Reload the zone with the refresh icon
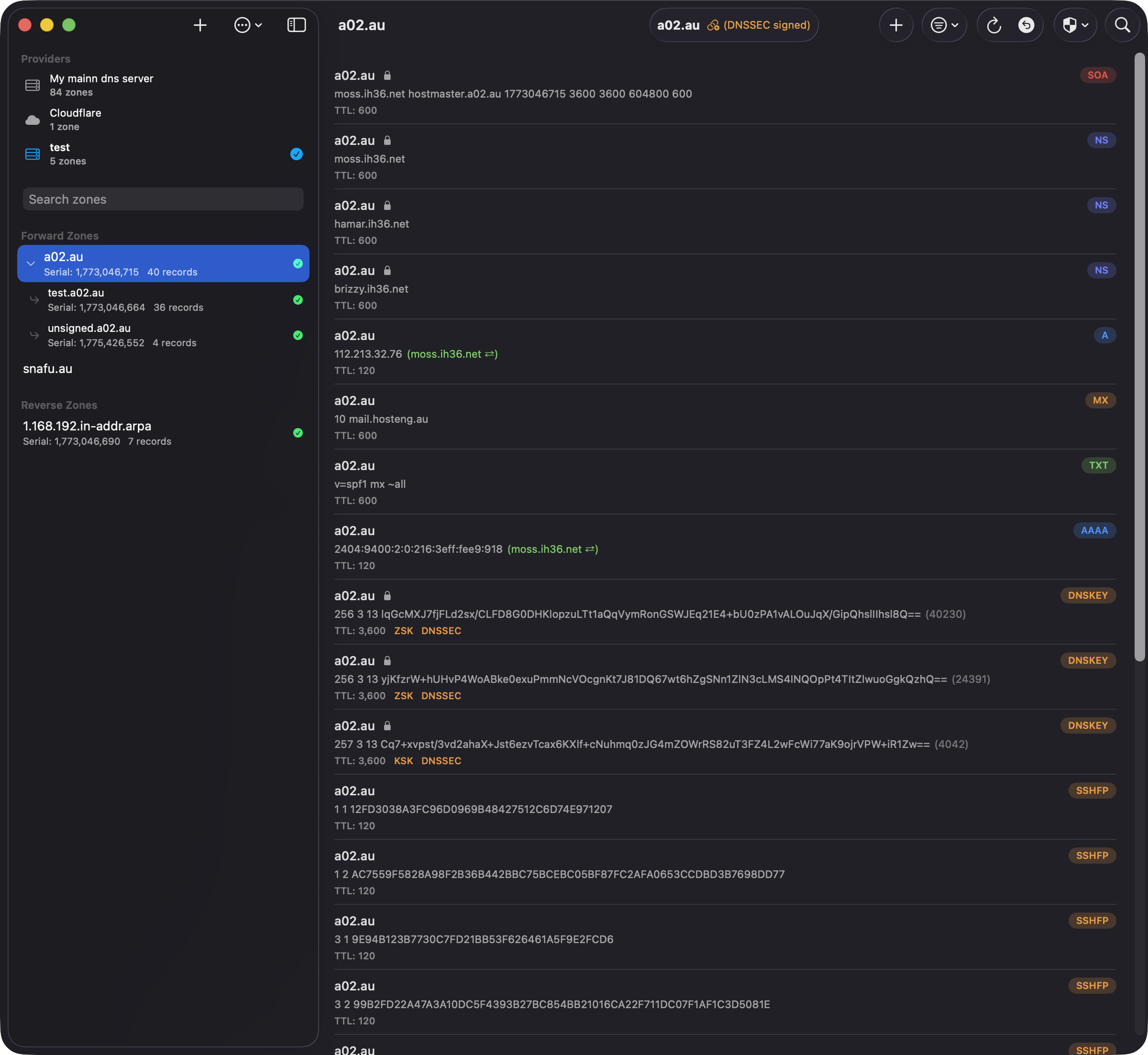1148x1055 pixels. (x=994, y=25)
